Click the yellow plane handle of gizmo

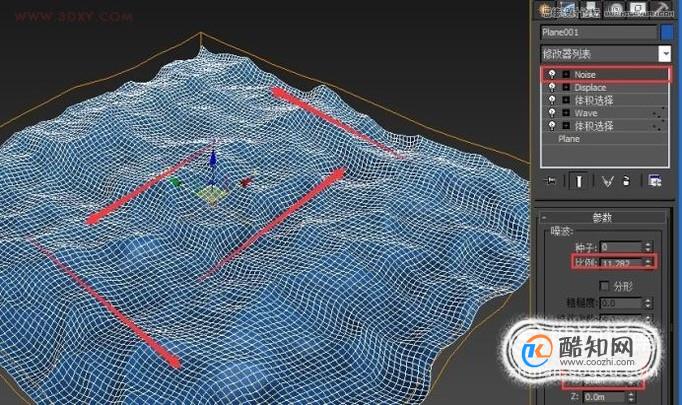[x=212, y=195]
